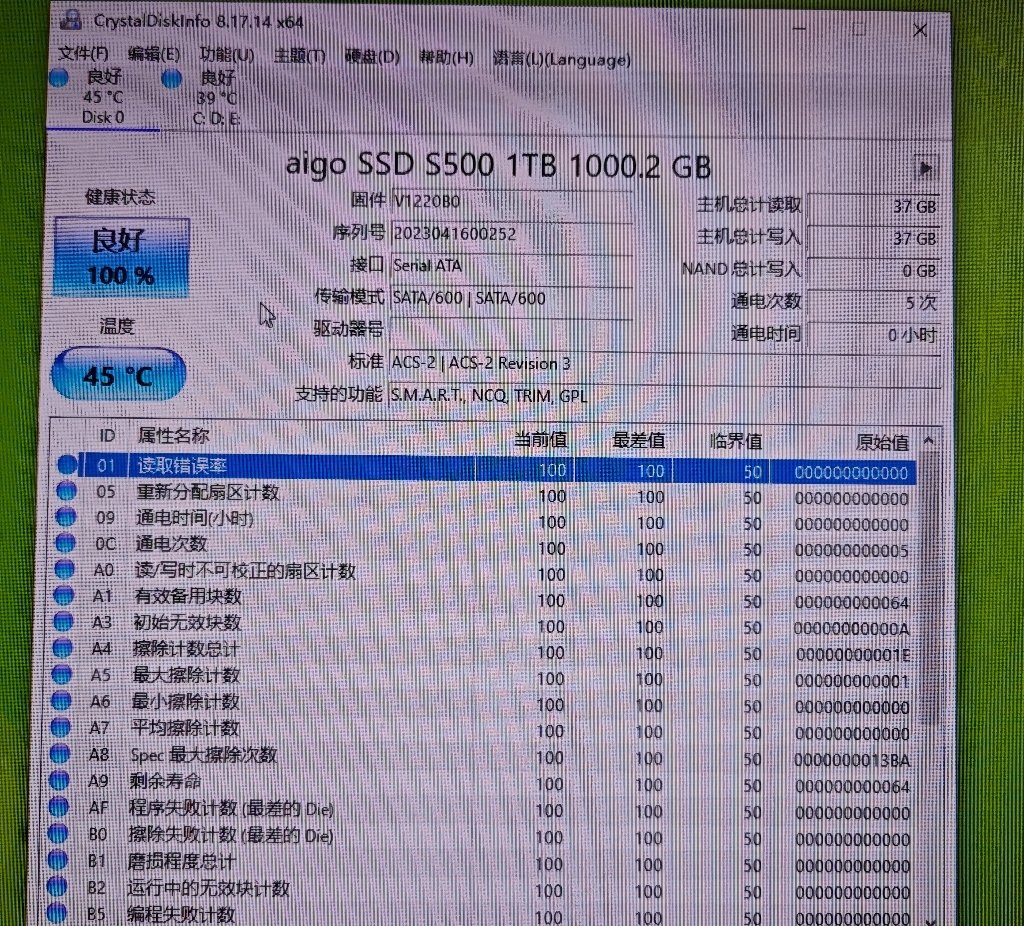The width and height of the screenshot is (1024, 926).
Task: Click the 通电次数 value 5 次
Action: [x=874, y=302]
